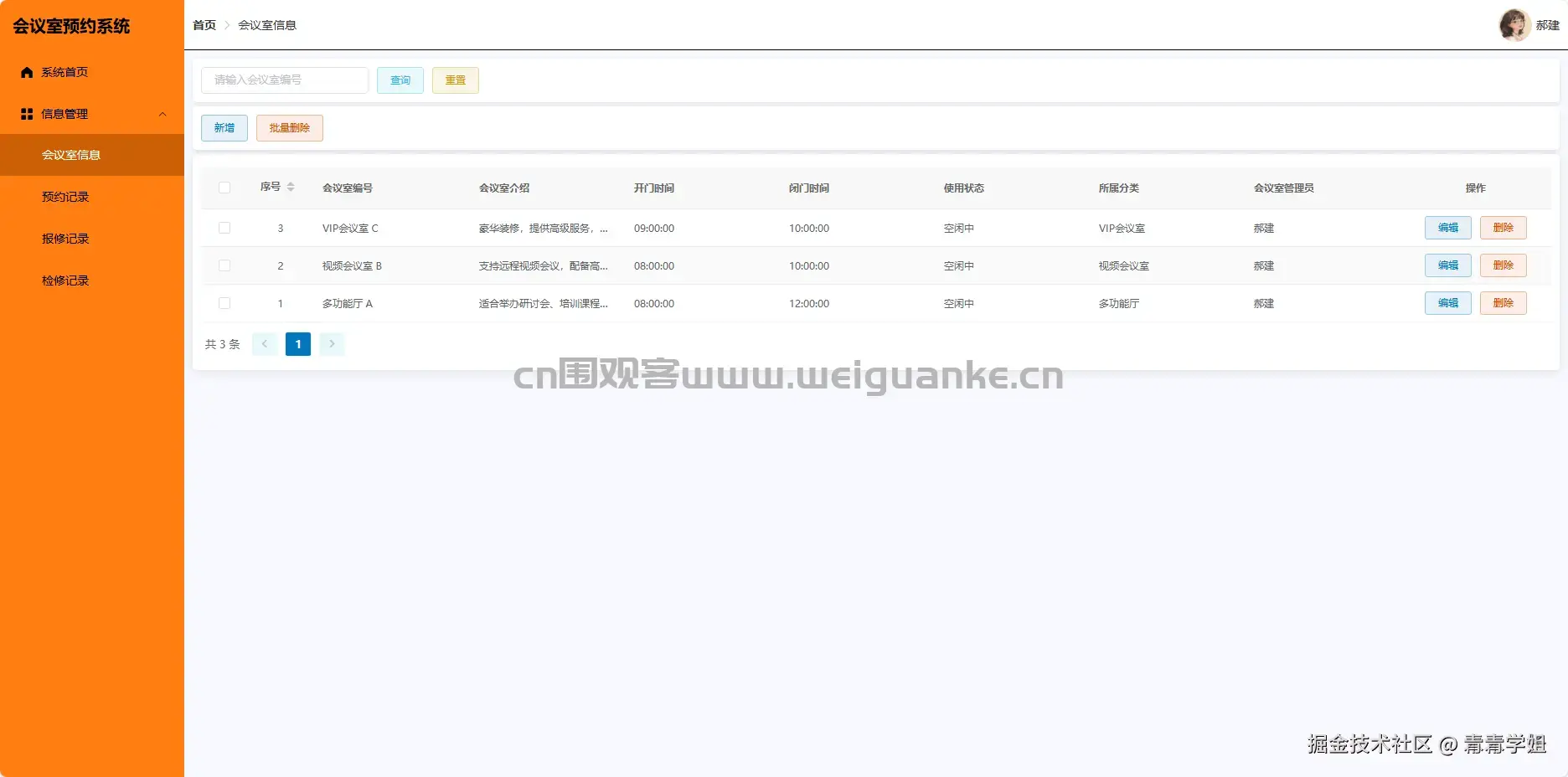
Task: Delete the 视频会议室 B row
Action: coord(1504,265)
